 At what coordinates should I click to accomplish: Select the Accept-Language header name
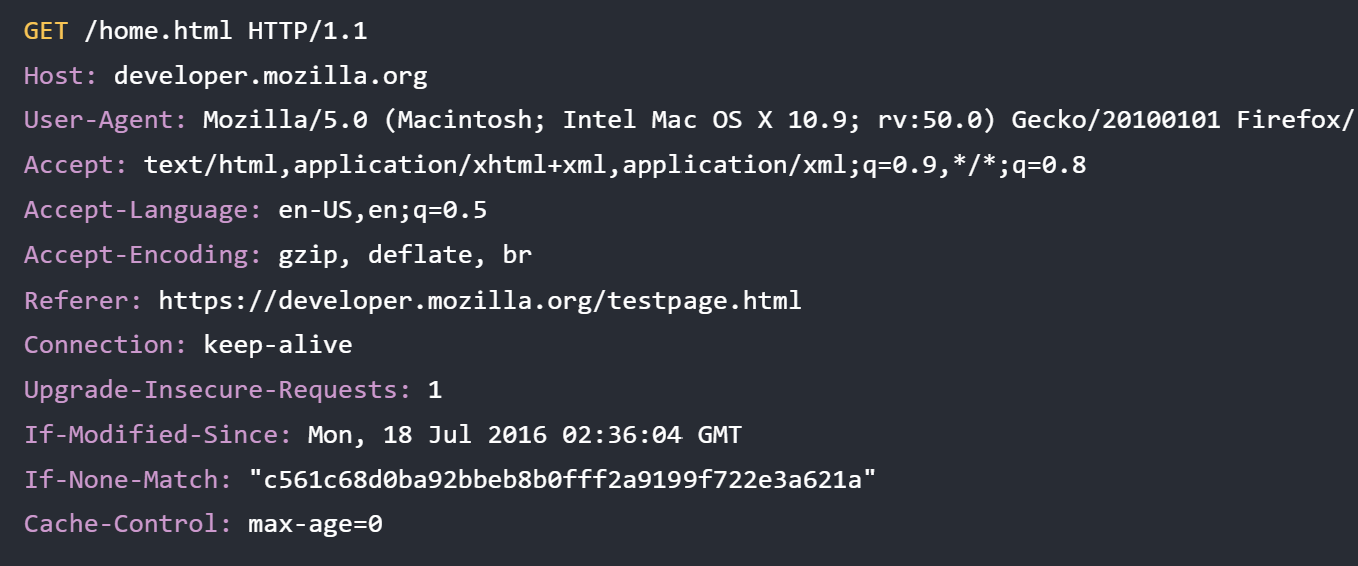tap(143, 210)
